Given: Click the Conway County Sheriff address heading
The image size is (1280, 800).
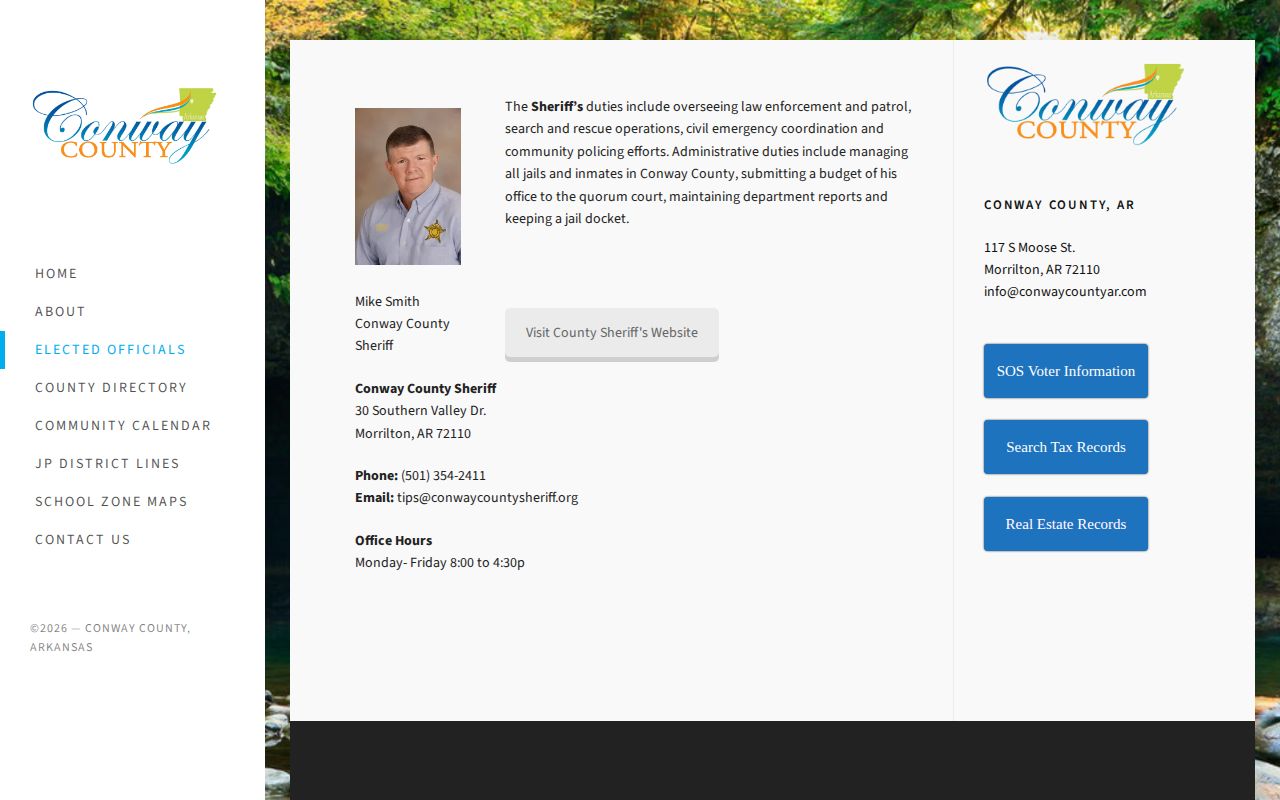Looking at the screenshot, I should 426,388.
